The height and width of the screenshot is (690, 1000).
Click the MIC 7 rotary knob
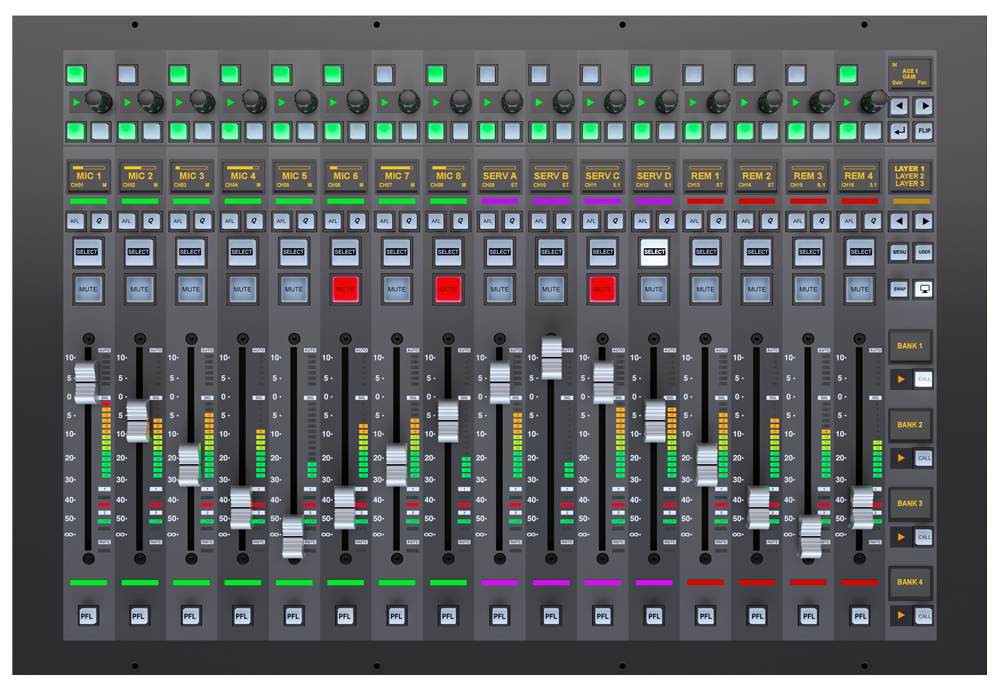click(x=408, y=101)
